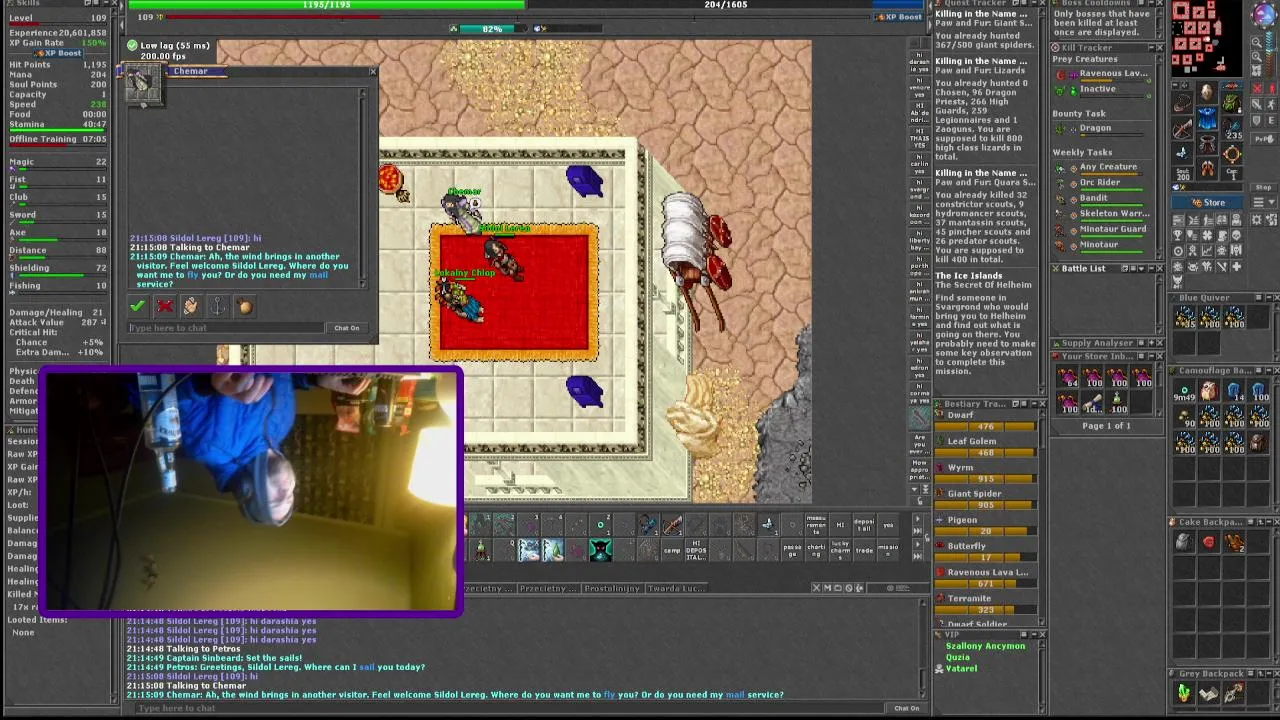
Task: Click the trophy icon in the sidebar icon grid
Action: click(x=1178, y=235)
